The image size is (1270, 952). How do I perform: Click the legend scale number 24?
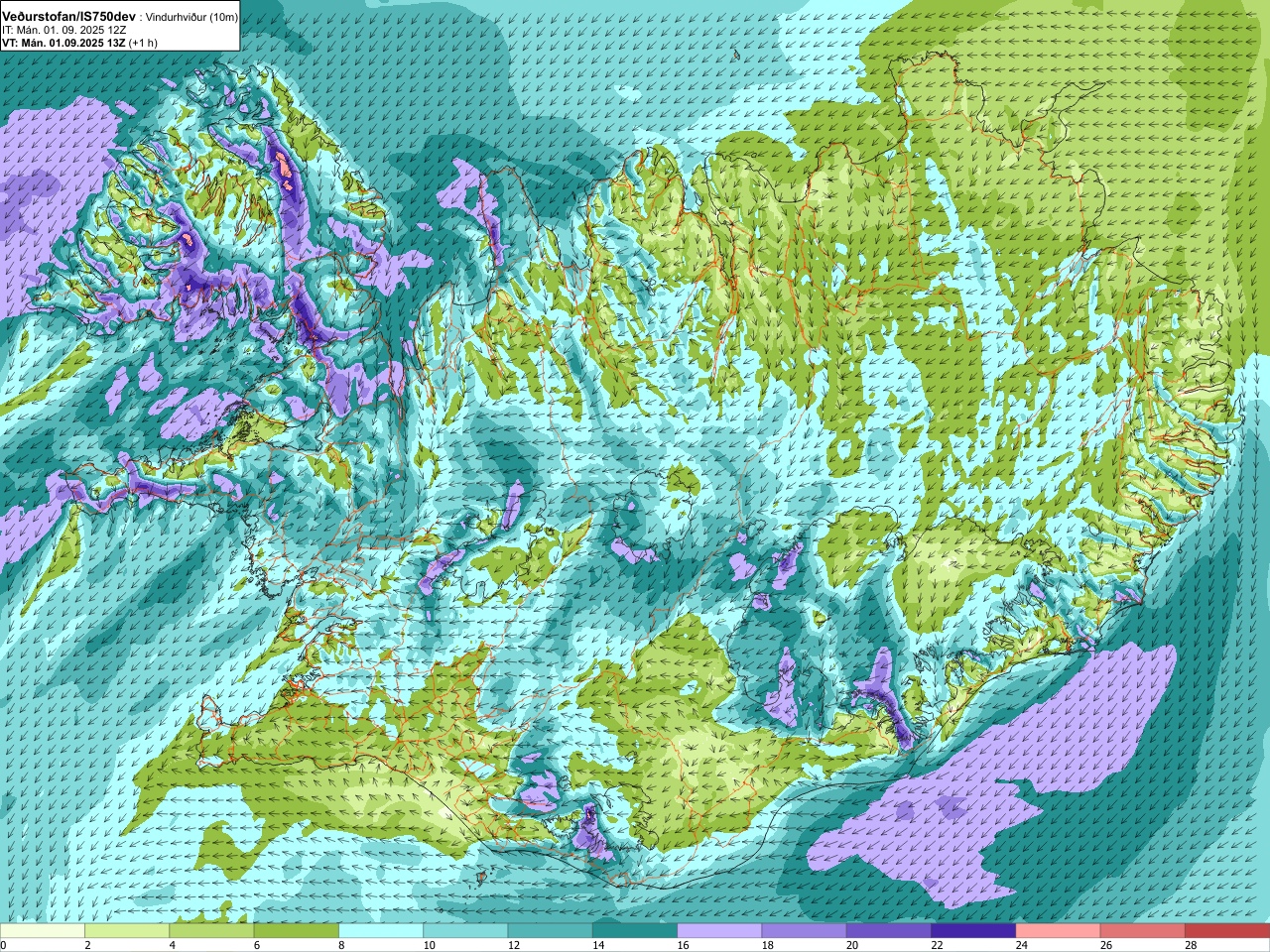(1022, 945)
